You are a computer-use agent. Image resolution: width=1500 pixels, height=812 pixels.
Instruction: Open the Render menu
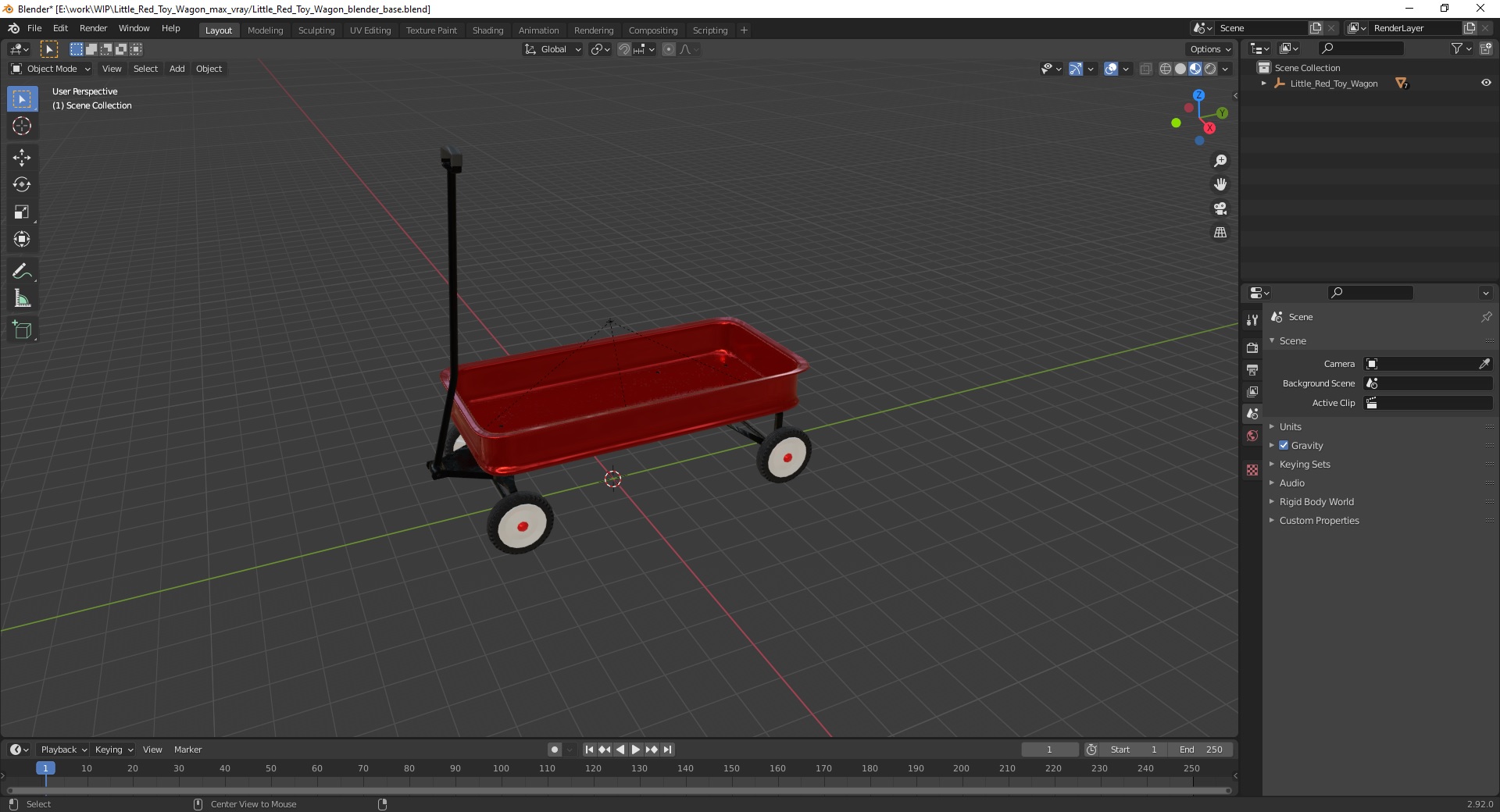(93, 28)
